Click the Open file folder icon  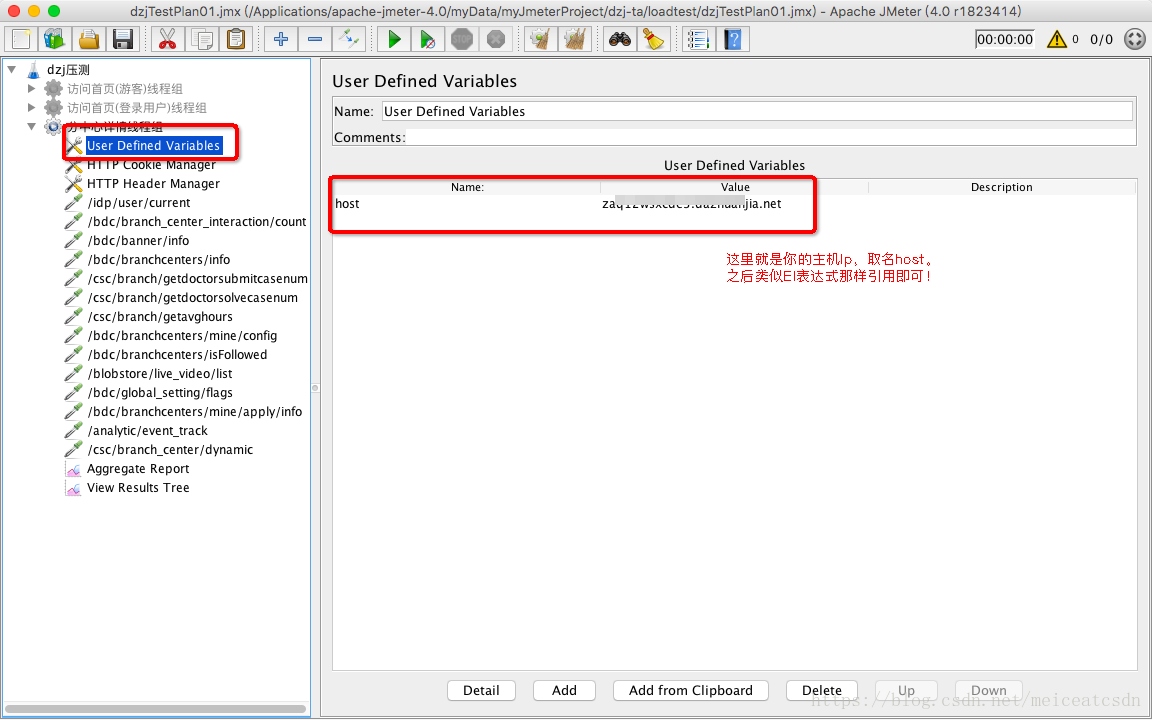pyautogui.click(x=89, y=39)
